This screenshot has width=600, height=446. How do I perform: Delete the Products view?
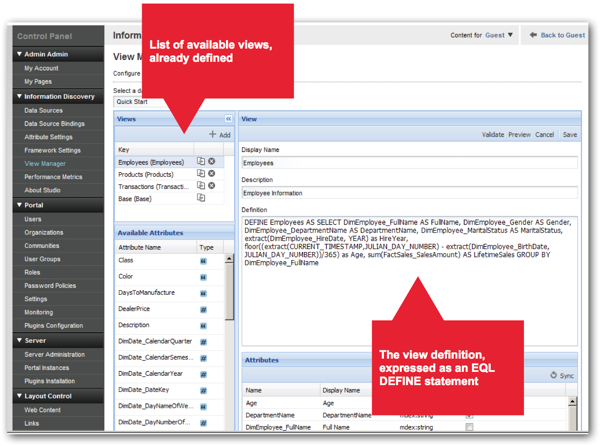pos(212,173)
